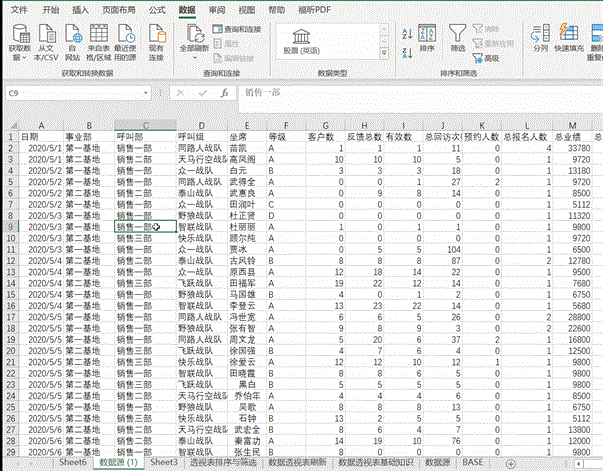
Task: Switch to the Sheet3 worksheet tab
Action: (164, 463)
